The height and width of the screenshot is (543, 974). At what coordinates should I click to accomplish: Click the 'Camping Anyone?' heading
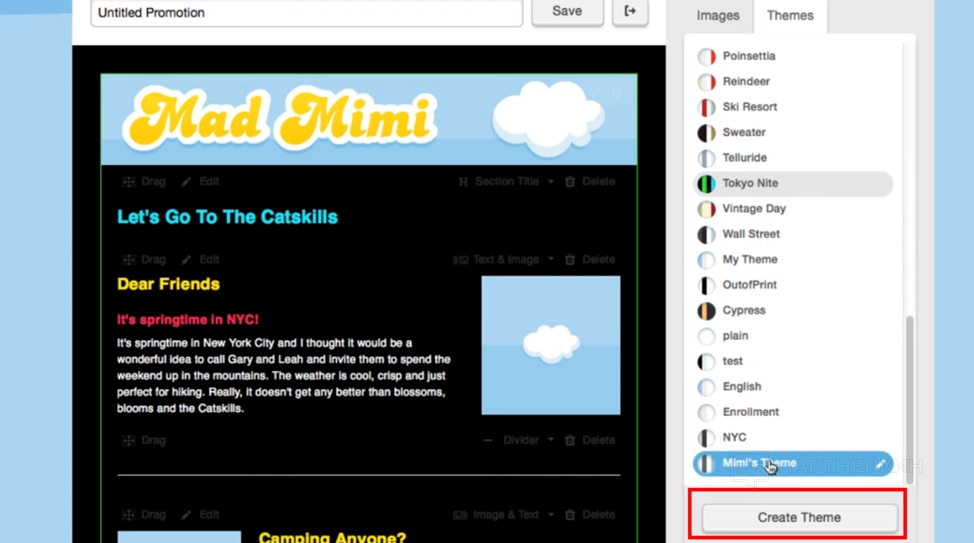(x=332, y=537)
